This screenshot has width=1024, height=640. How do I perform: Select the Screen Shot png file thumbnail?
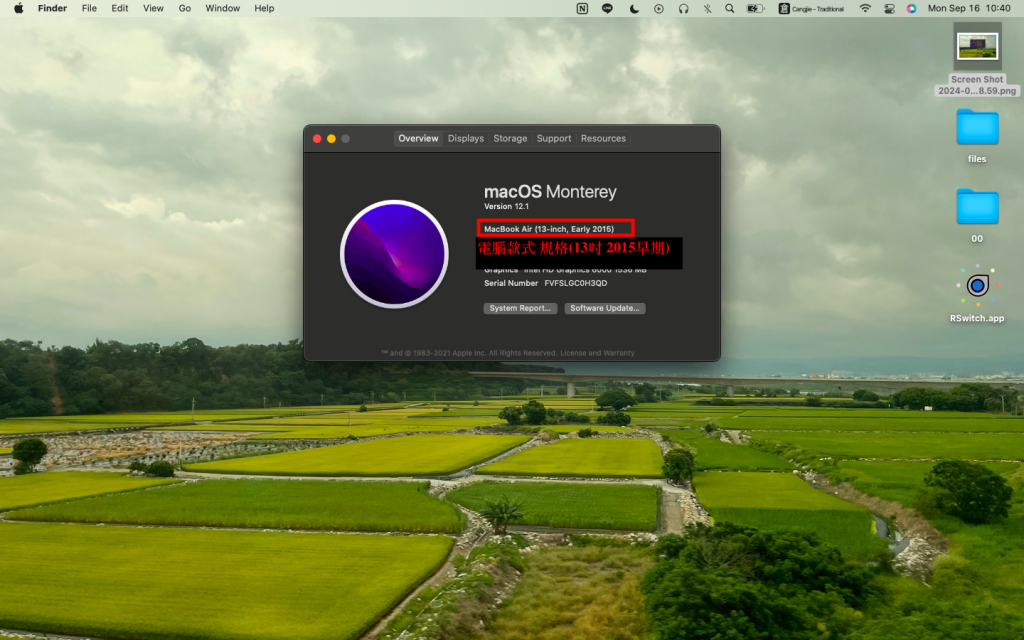tap(978, 46)
